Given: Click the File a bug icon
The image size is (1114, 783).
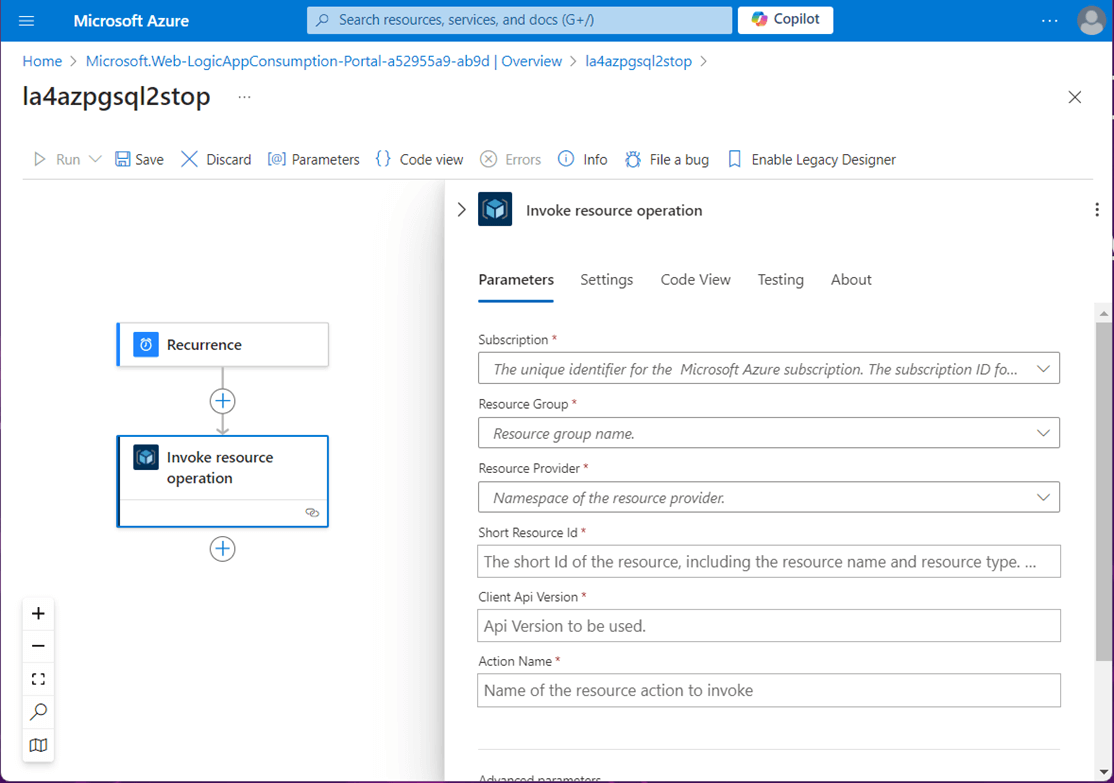Looking at the screenshot, I should [x=633, y=159].
